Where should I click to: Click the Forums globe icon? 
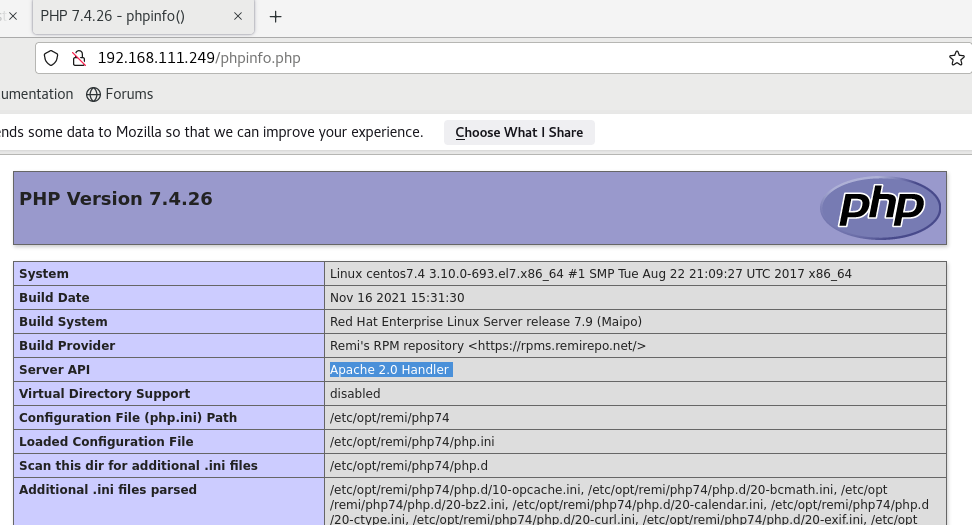coord(94,94)
